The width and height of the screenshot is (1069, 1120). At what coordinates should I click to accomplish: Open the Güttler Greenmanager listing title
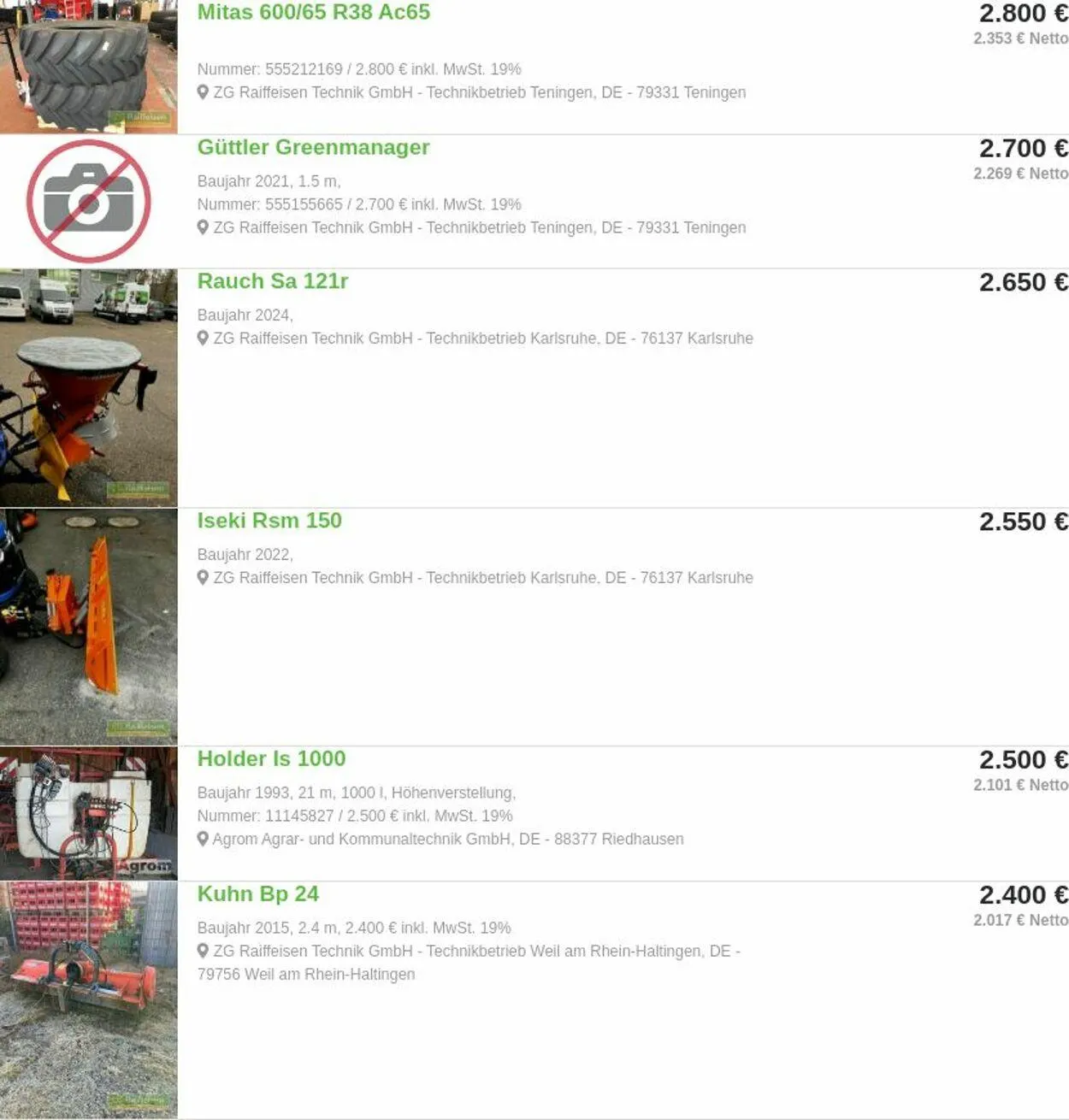click(x=313, y=147)
